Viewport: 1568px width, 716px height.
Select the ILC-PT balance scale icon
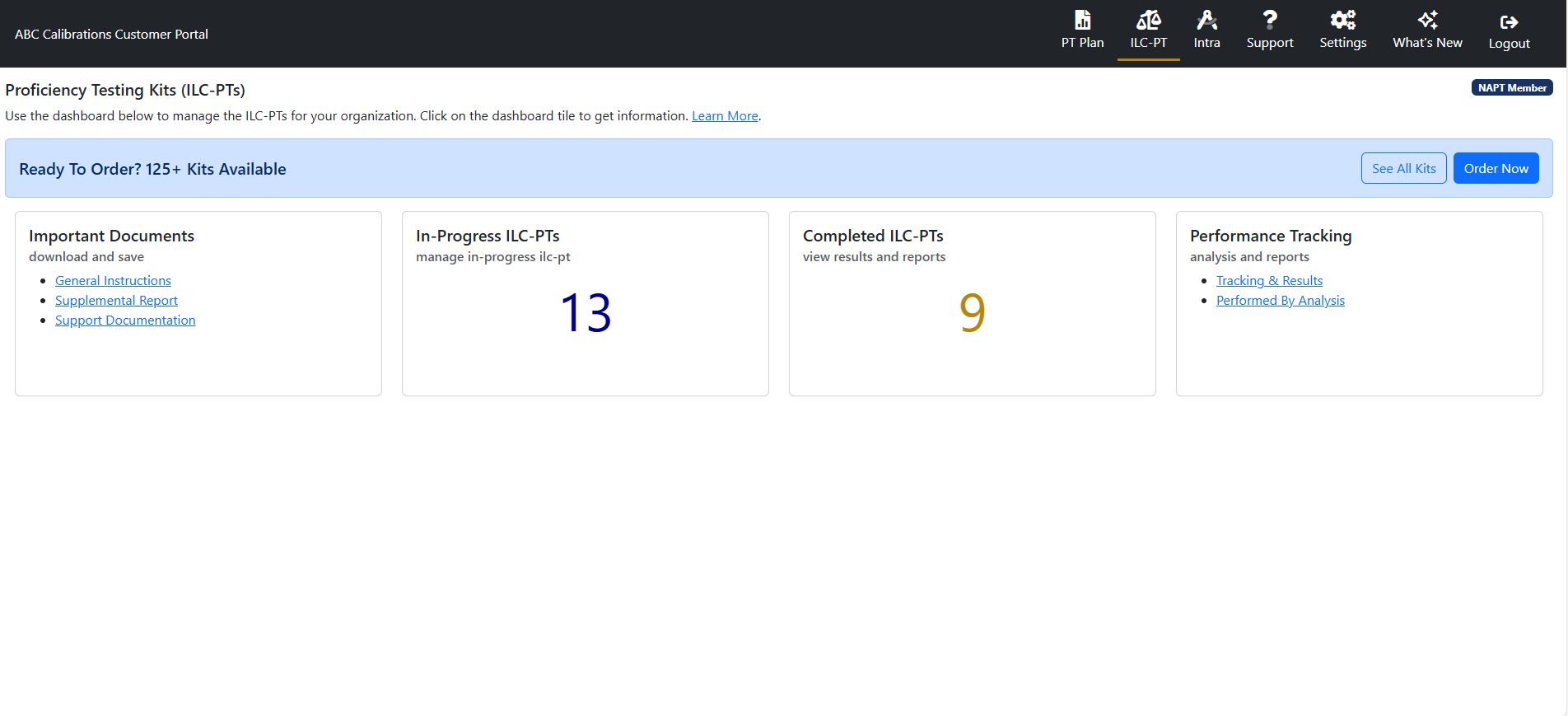click(1148, 20)
